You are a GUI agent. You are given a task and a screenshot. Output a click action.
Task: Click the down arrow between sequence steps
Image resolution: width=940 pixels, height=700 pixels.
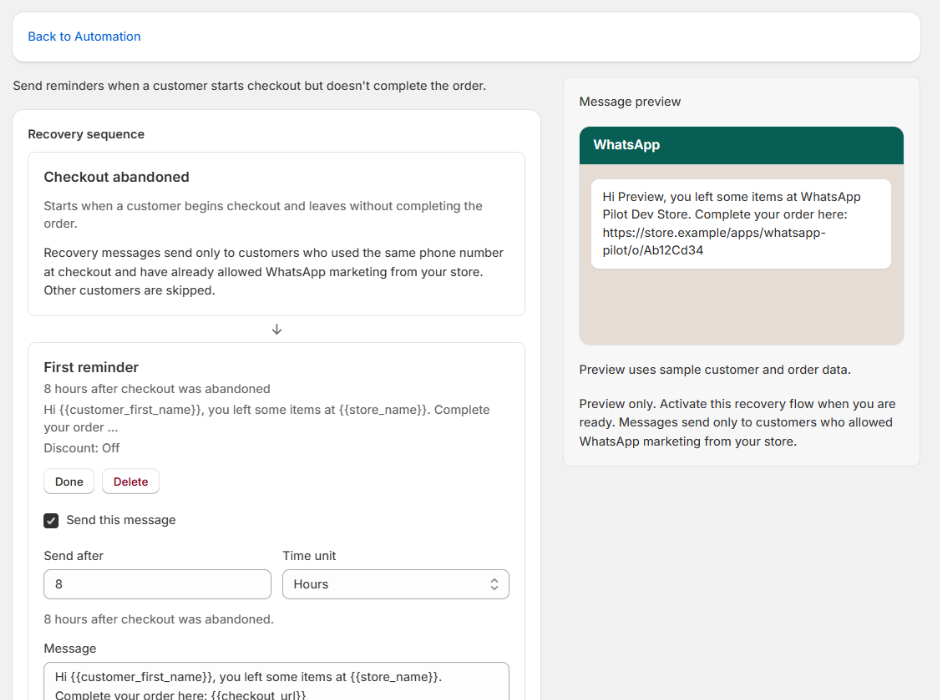[x=276, y=329]
